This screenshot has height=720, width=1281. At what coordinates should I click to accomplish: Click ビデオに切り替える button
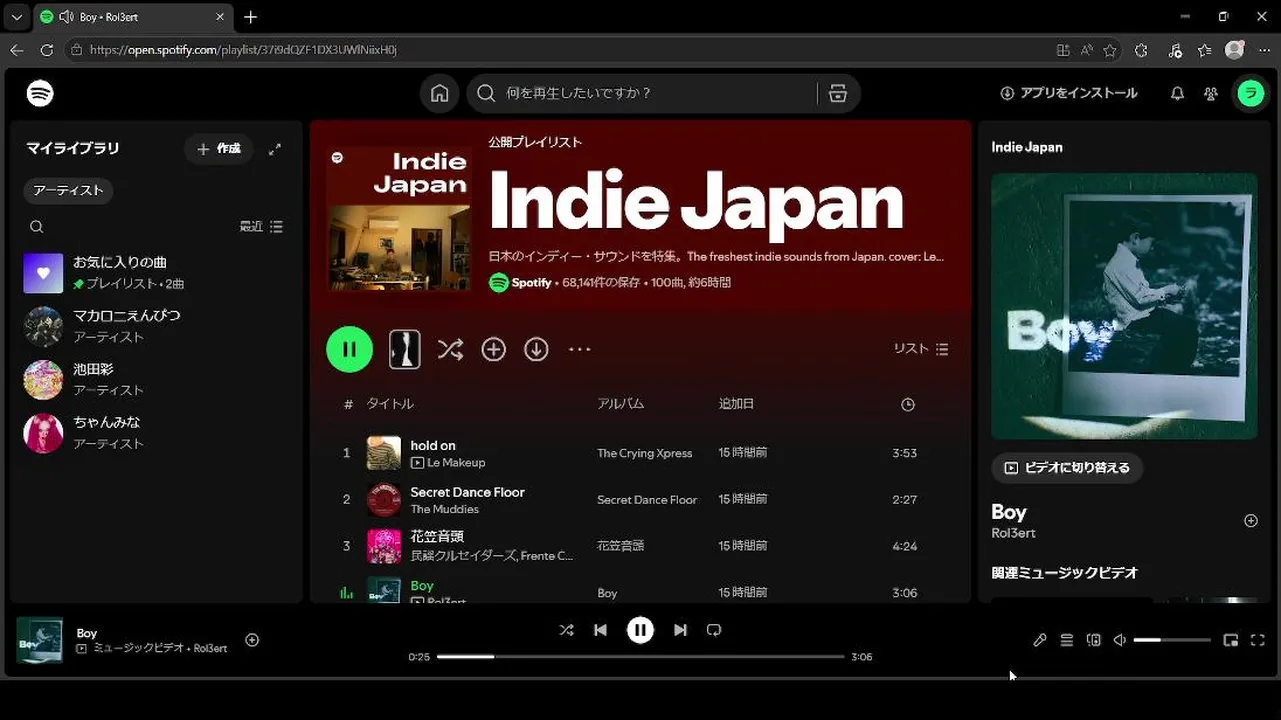coord(1067,468)
